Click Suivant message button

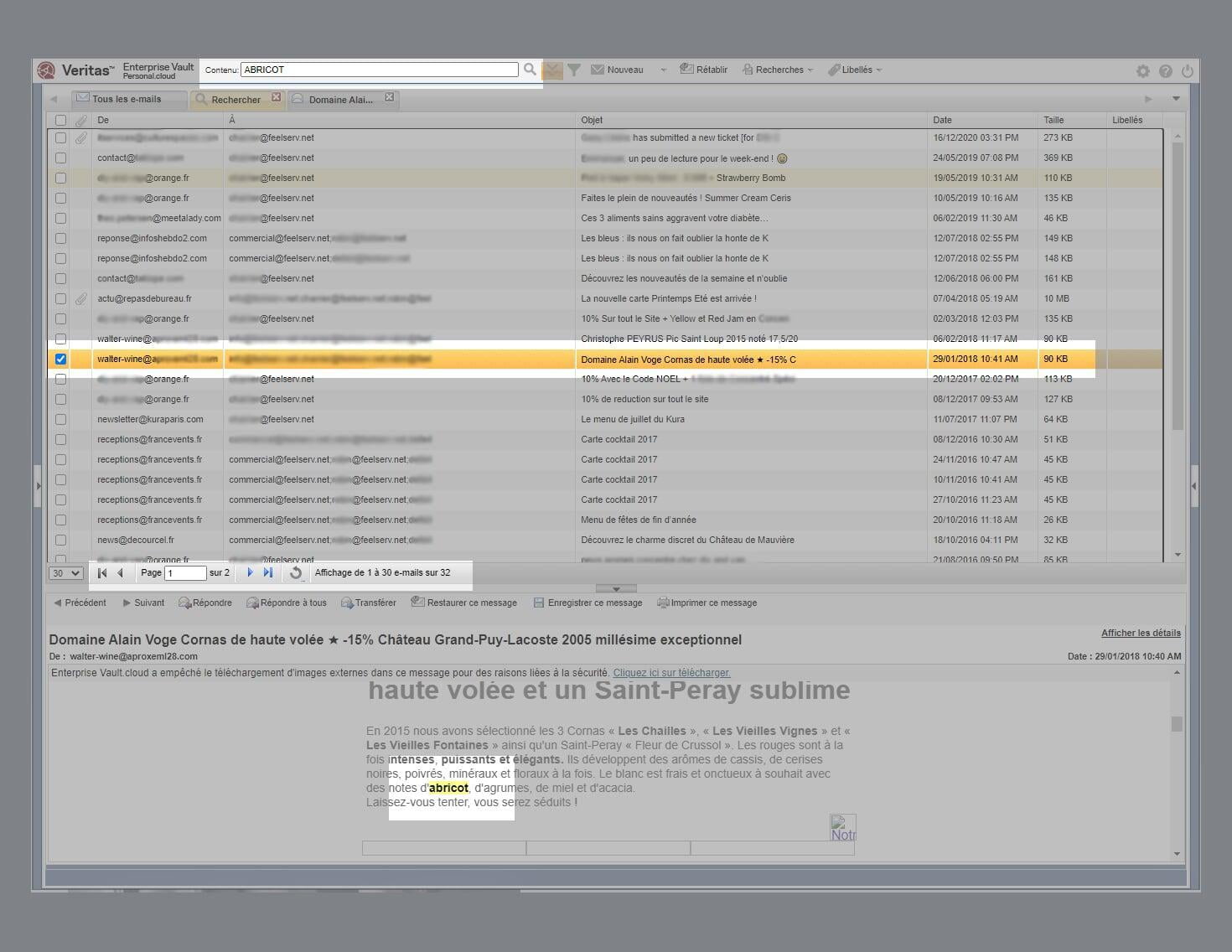tap(143, 603)
